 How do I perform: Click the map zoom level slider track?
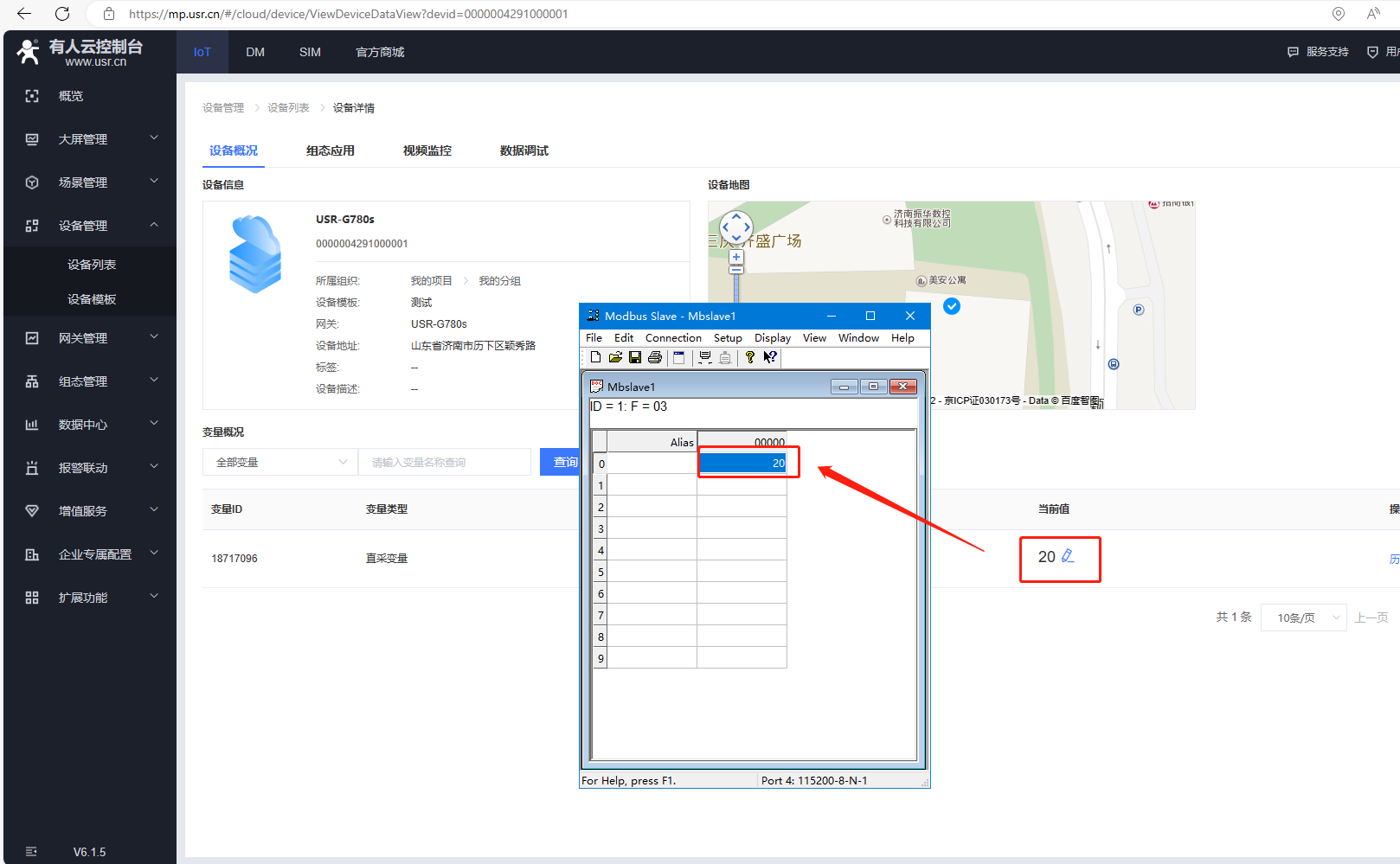(736, 288)
